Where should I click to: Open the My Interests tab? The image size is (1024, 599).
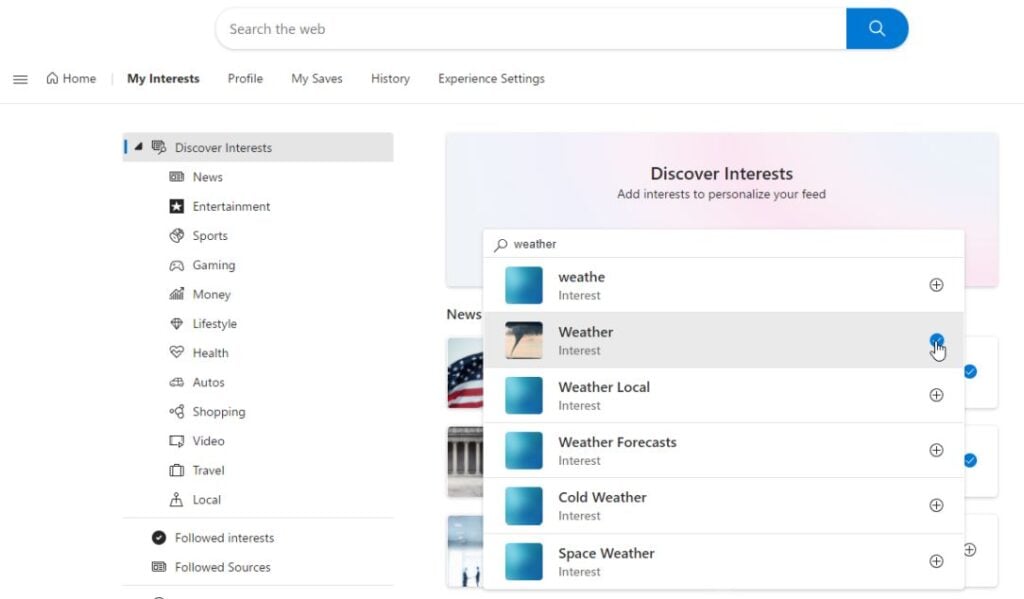click(x=163, y=78)
